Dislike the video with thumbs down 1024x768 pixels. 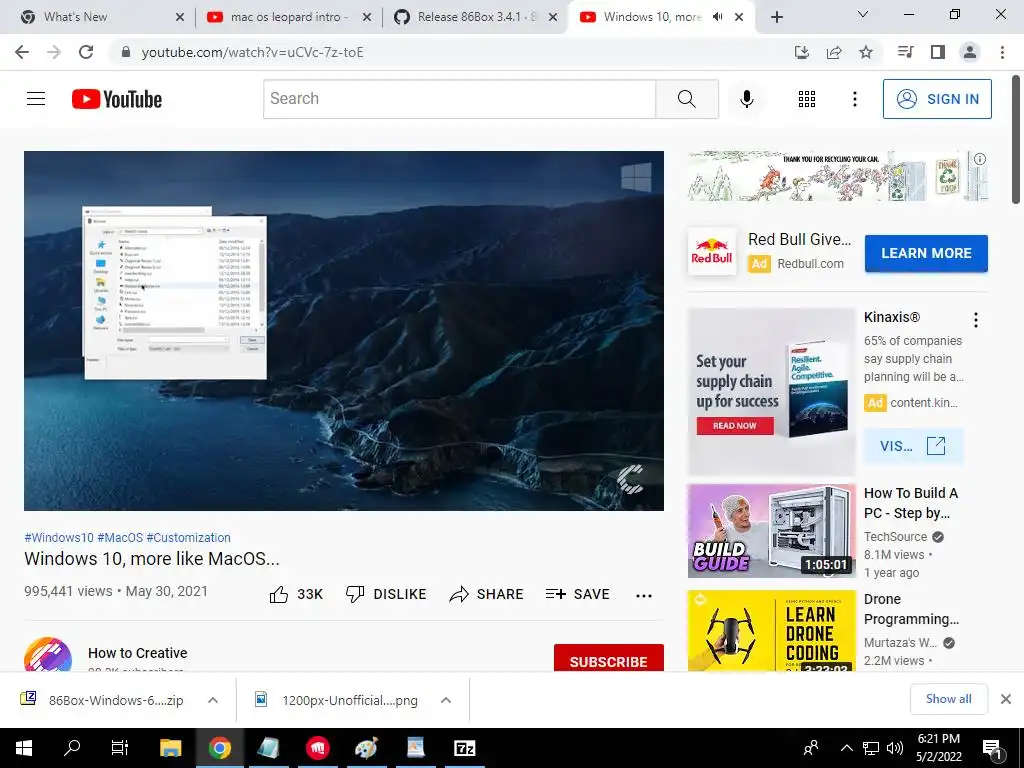(x=355, y=594)
